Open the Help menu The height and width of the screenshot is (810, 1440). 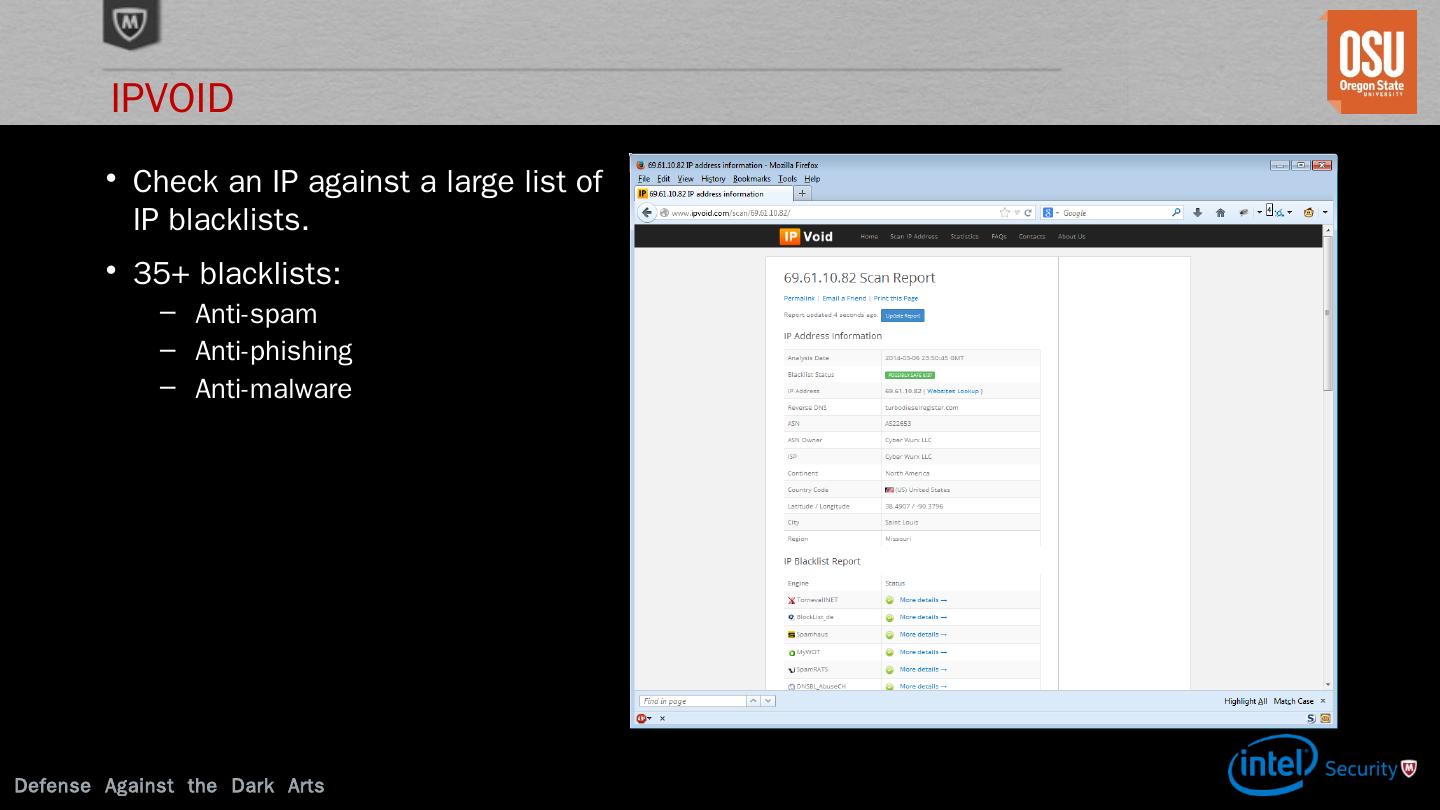(x=812, y=179)
